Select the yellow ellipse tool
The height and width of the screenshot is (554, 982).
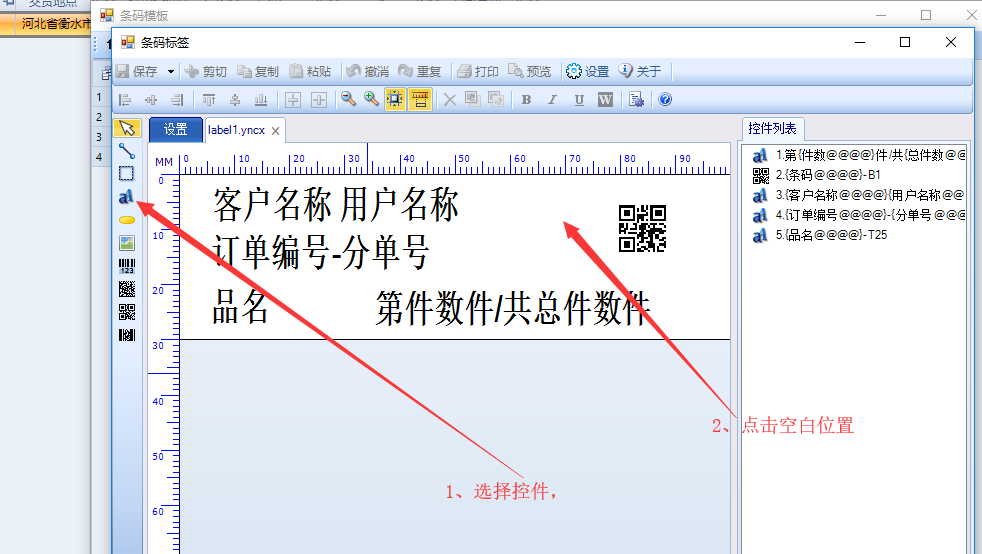126,218
